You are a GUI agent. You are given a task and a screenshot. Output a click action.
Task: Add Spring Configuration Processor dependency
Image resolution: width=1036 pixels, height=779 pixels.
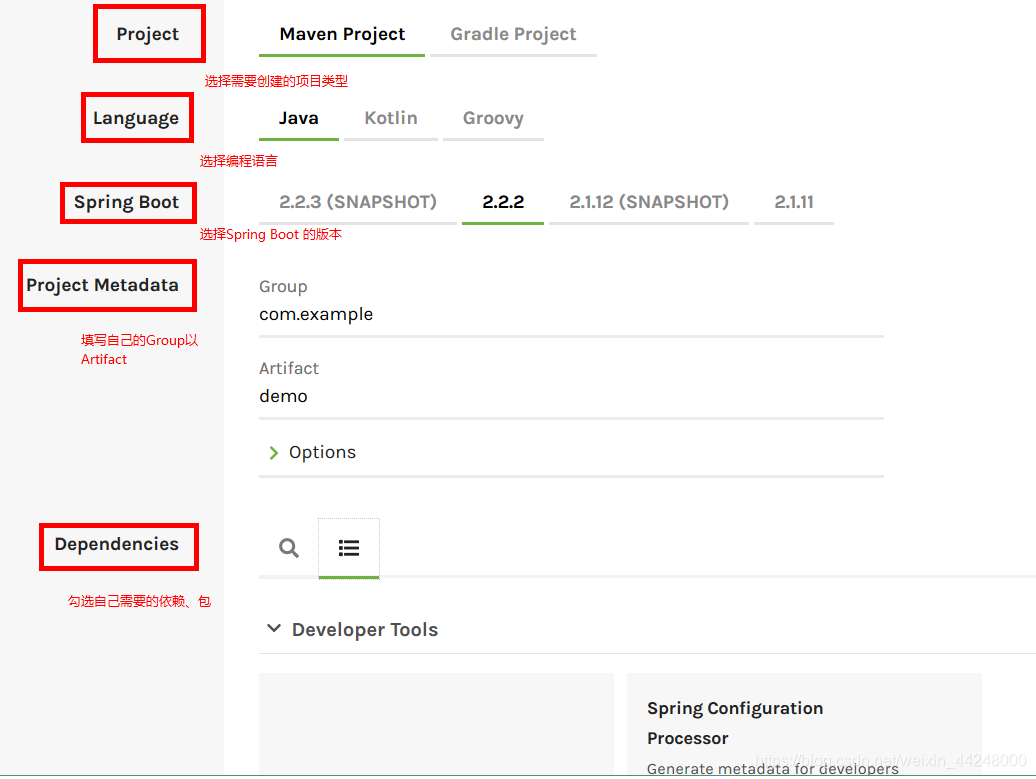(804, 724)
